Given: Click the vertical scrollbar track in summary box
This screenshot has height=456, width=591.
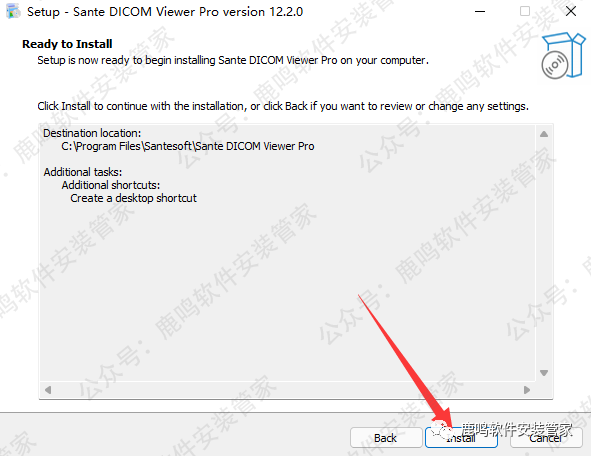Looking at the screenshot, I should tap(544, 253).
